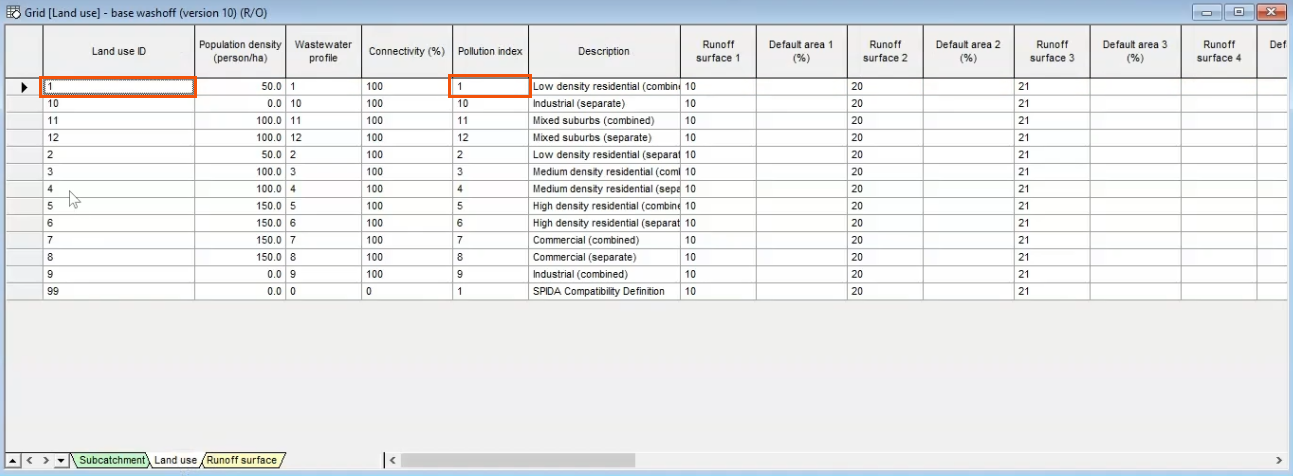Select Land use ID cell 11
Screen dimensions: 1293x476
point(119,121)
